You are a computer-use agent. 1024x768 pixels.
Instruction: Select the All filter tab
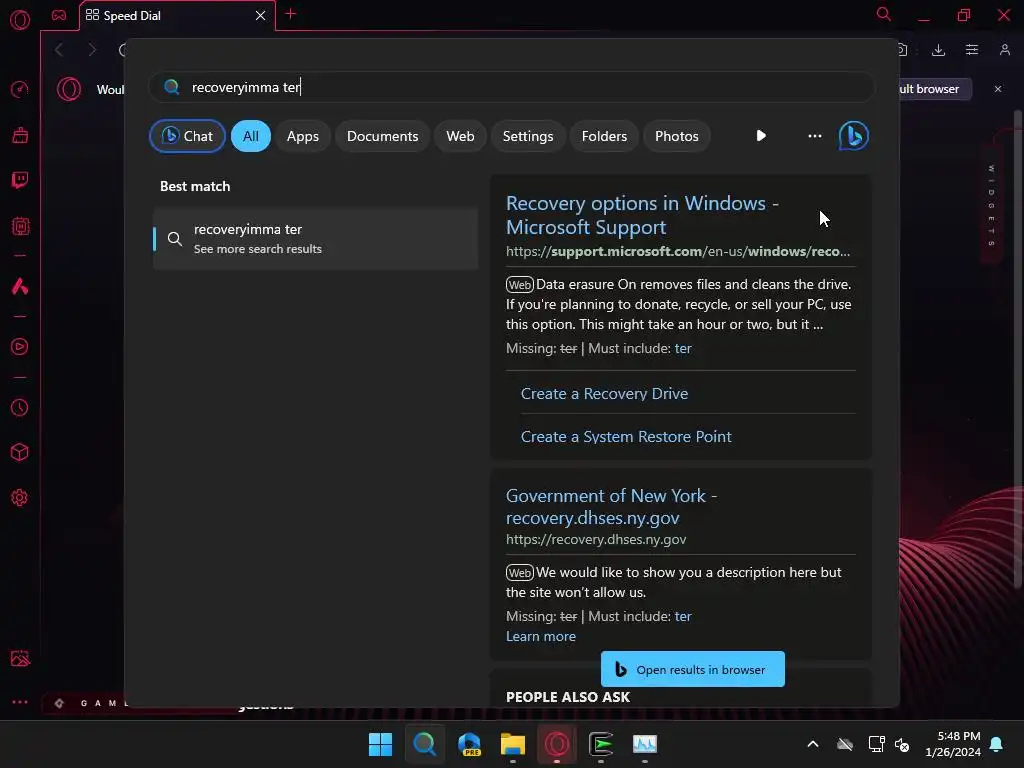pyautogui.click(x=251, y=136)
